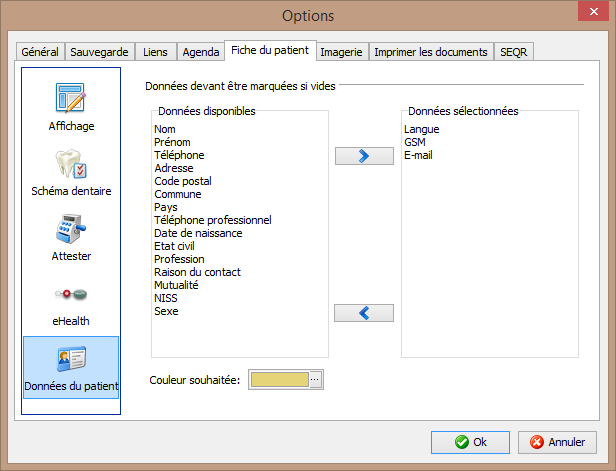This screenshot has height=471, width=616.
Task: Click the yellow Couleur souhaitée swatch
Action: tap(279, 380)
